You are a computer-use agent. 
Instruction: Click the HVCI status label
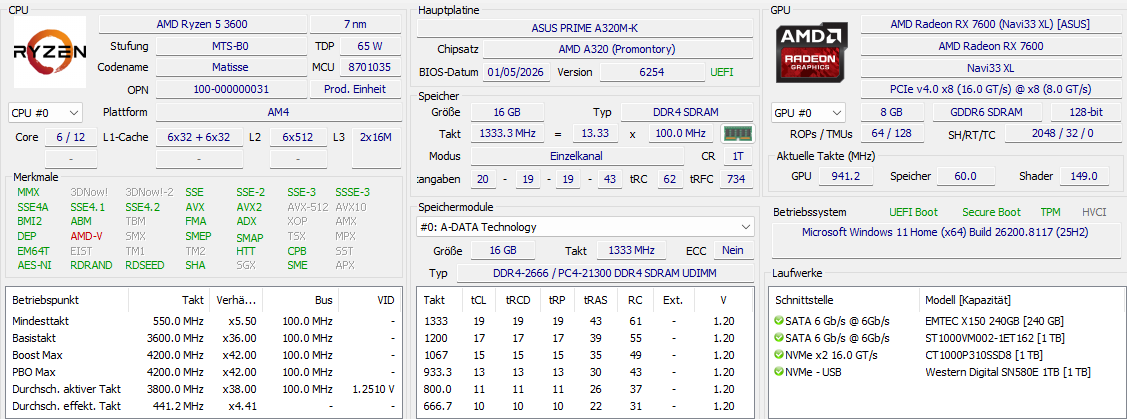(x=1094, y=212)
